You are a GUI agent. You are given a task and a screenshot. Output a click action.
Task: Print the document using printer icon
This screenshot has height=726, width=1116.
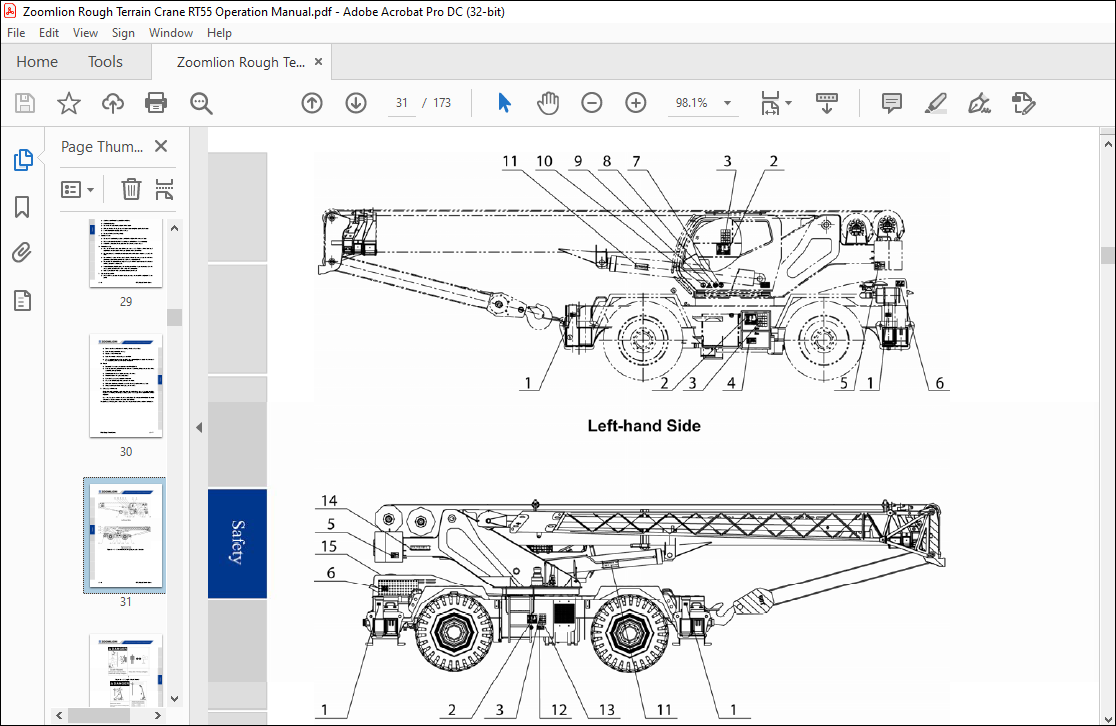(156, 103)
